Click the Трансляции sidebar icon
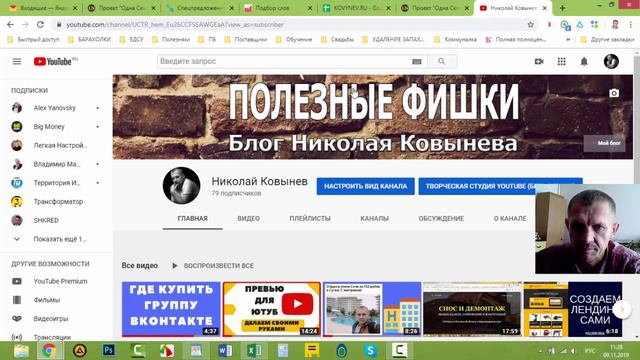 [x=17, y=337]
